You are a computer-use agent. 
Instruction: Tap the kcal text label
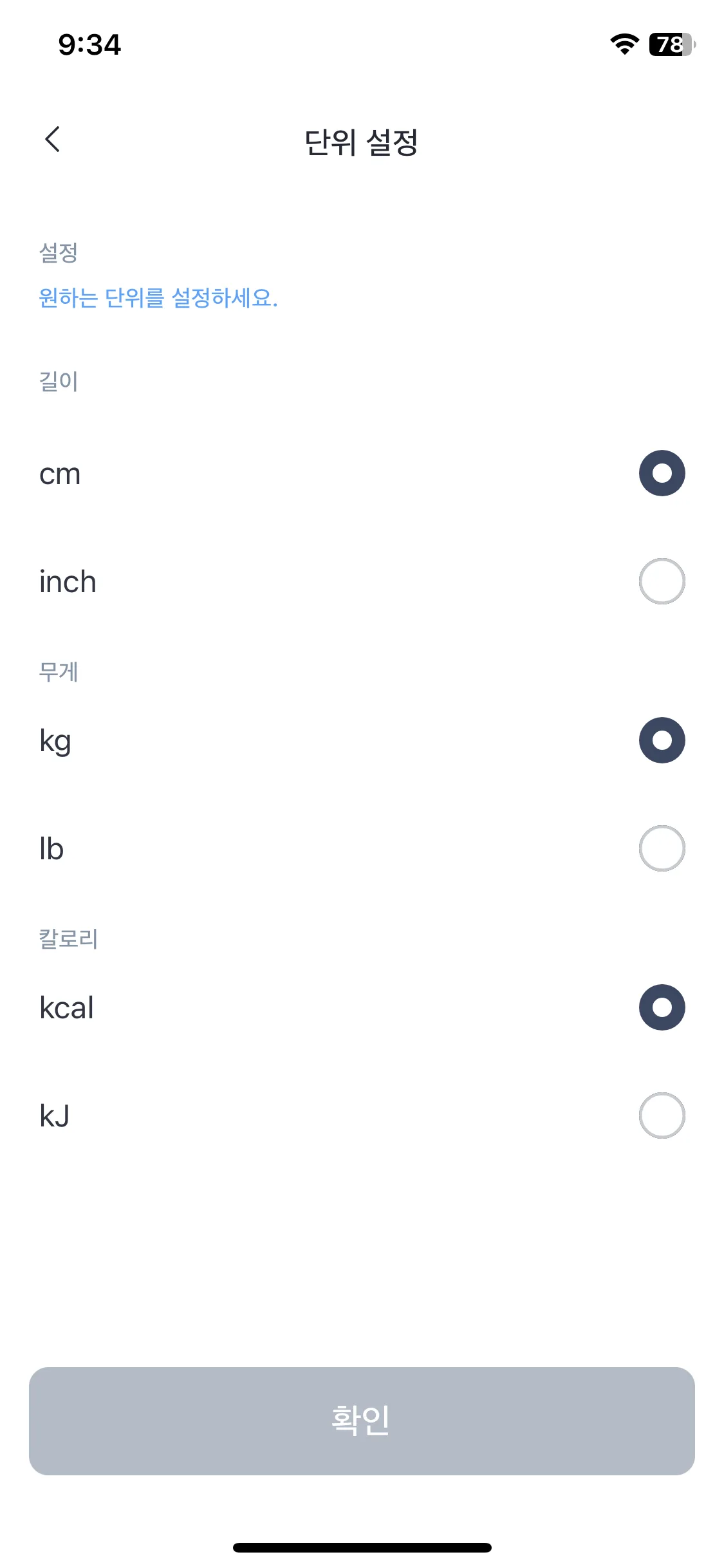coord(66,1007)
